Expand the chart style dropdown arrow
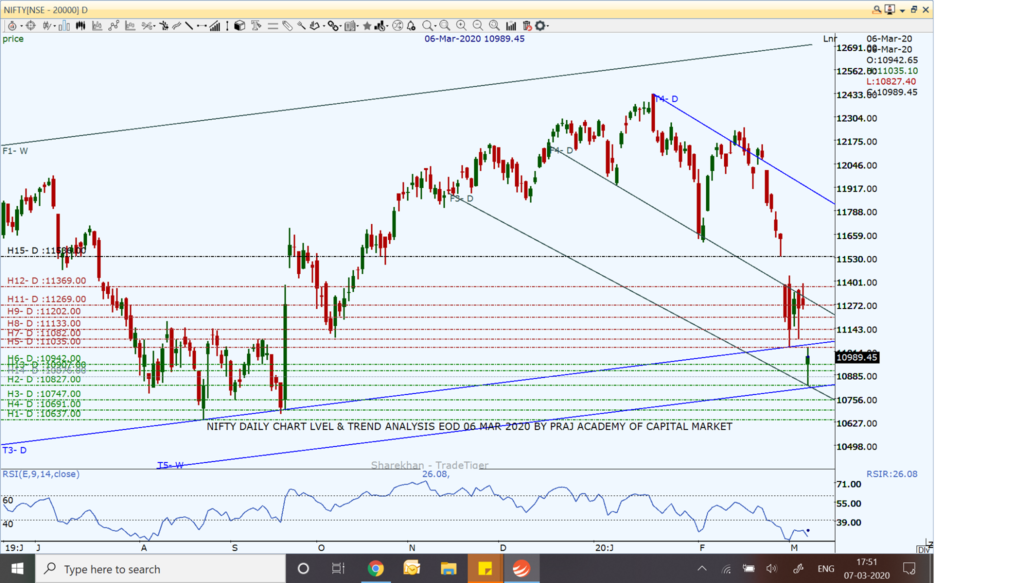Viewport: 1024px width, 583px height. tap(54, 26)
